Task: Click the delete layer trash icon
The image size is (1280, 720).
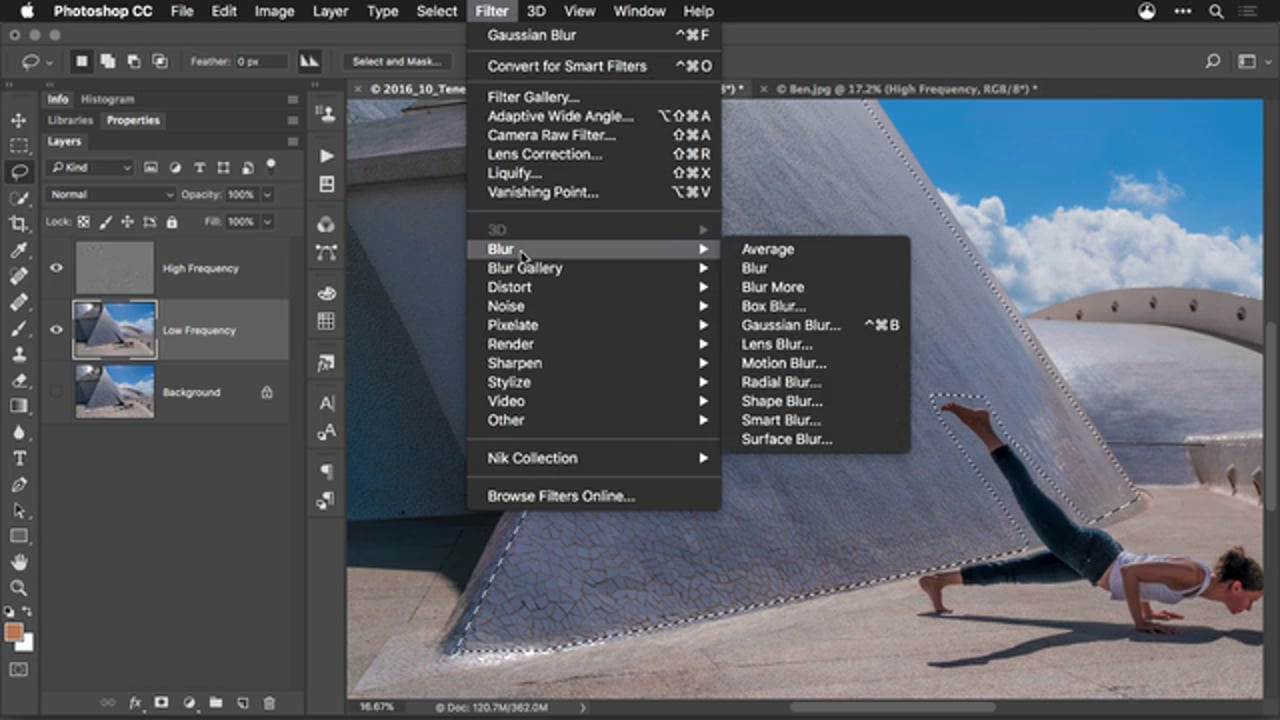Action: [269, 703]
